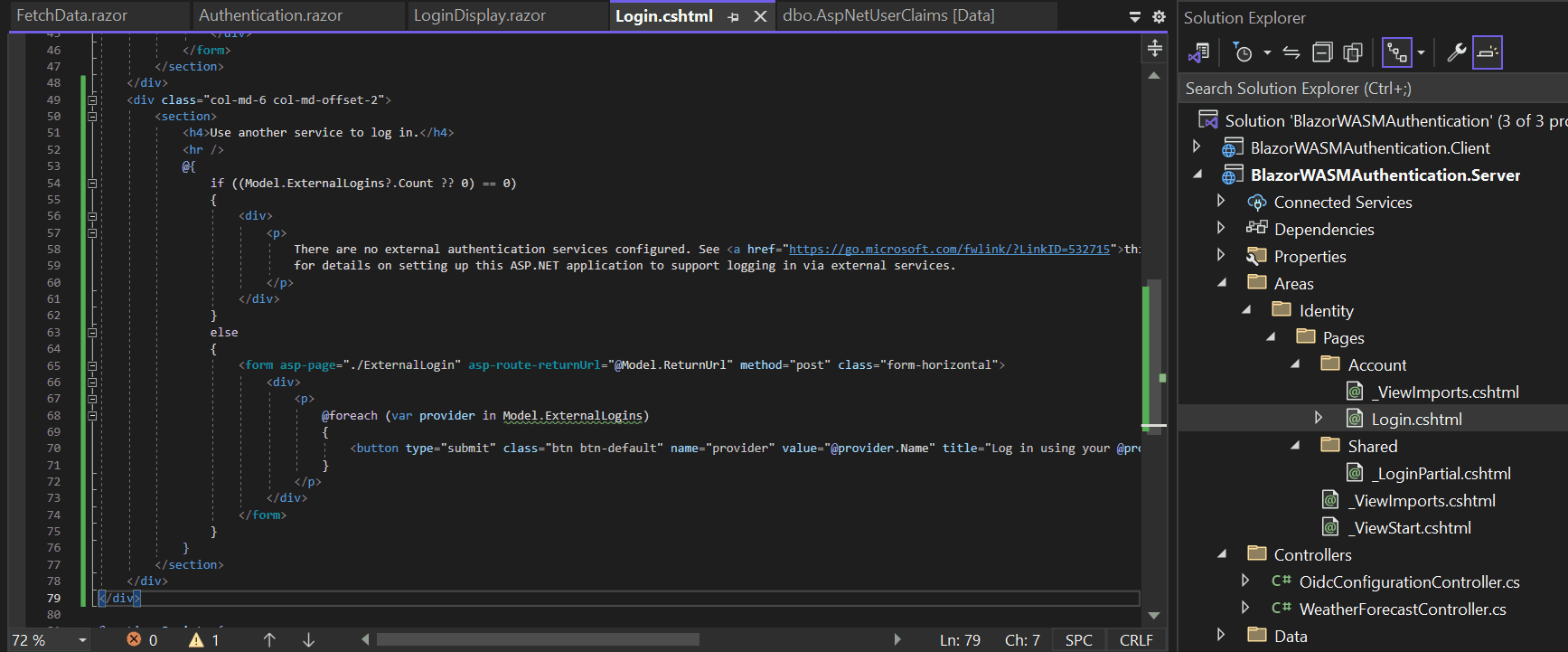
Task: Switch to the Authentication.razor tab
Action: click(270, 15)
